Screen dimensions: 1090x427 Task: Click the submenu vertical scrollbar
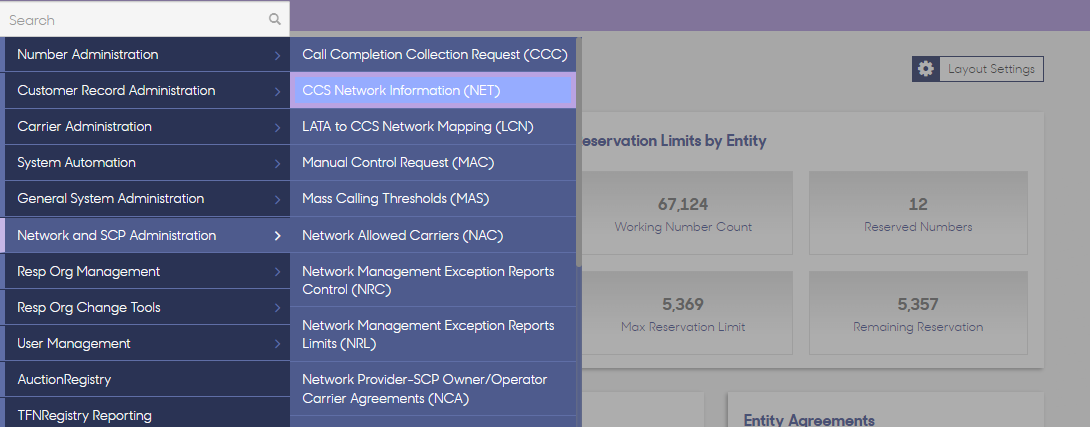[x=578, y=153]
